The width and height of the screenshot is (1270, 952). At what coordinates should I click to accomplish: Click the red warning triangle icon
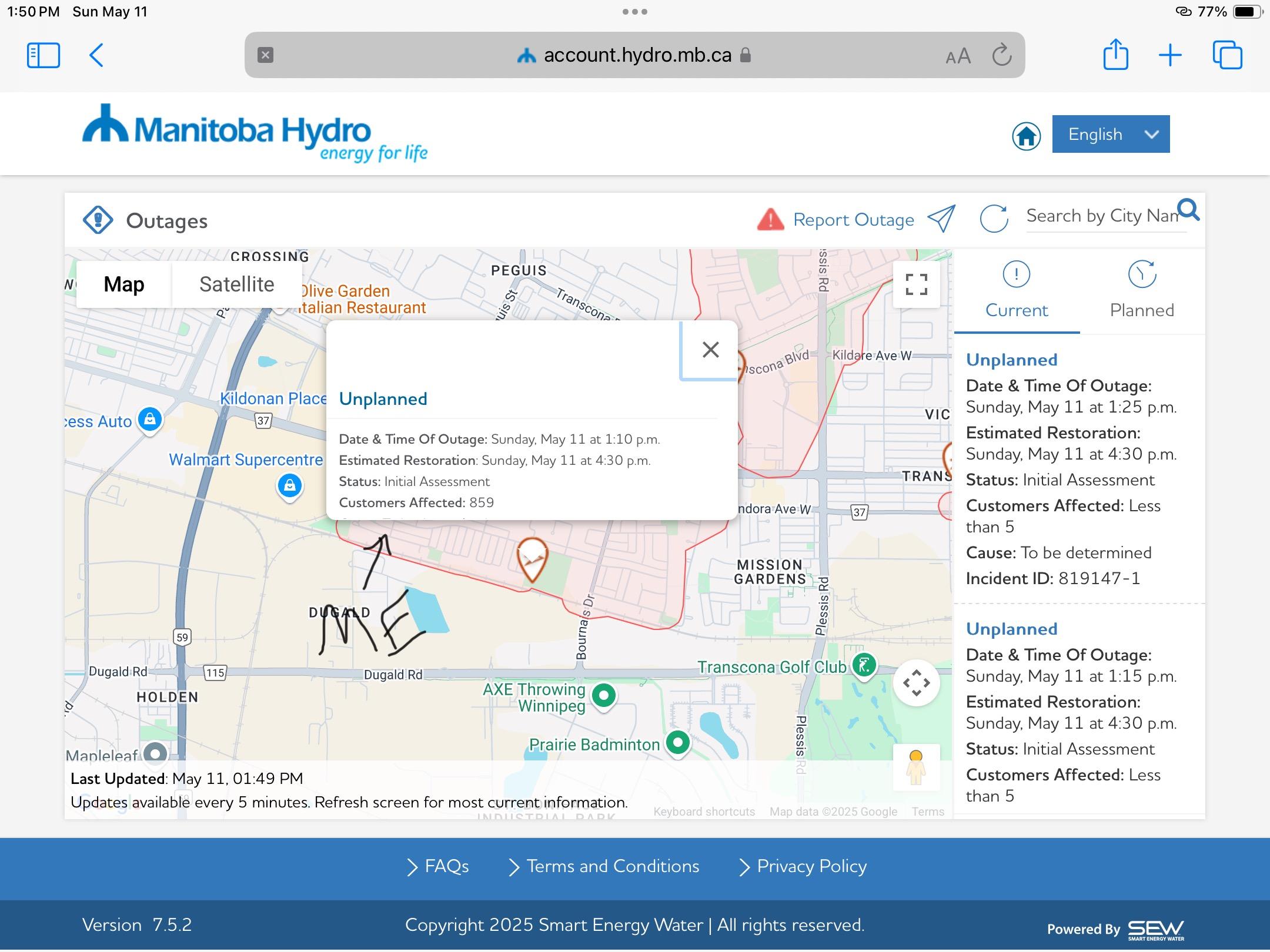pos(770,219)
